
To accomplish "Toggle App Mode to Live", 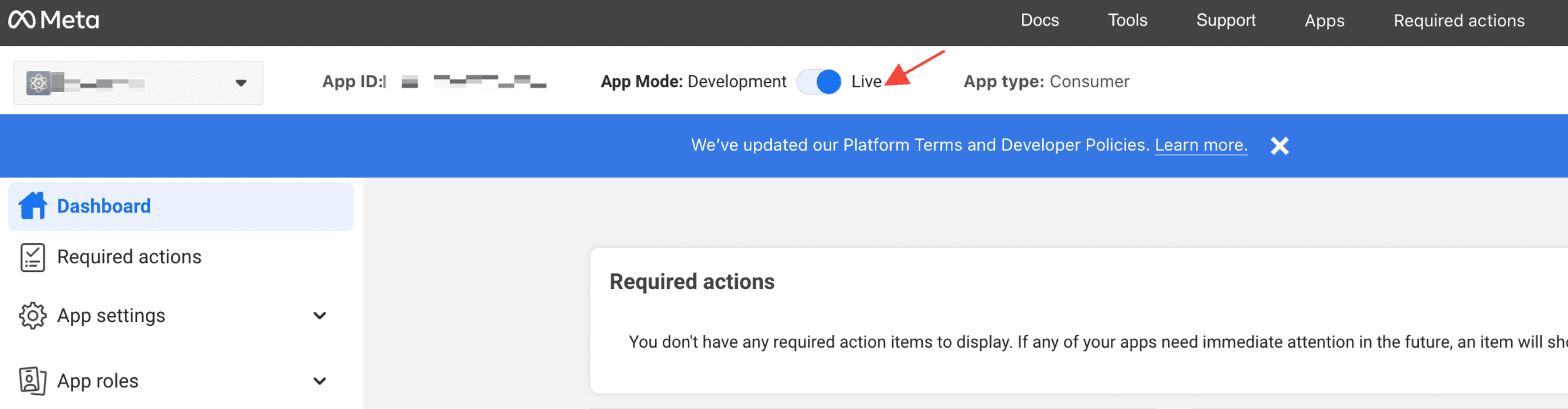I will 819,82.
